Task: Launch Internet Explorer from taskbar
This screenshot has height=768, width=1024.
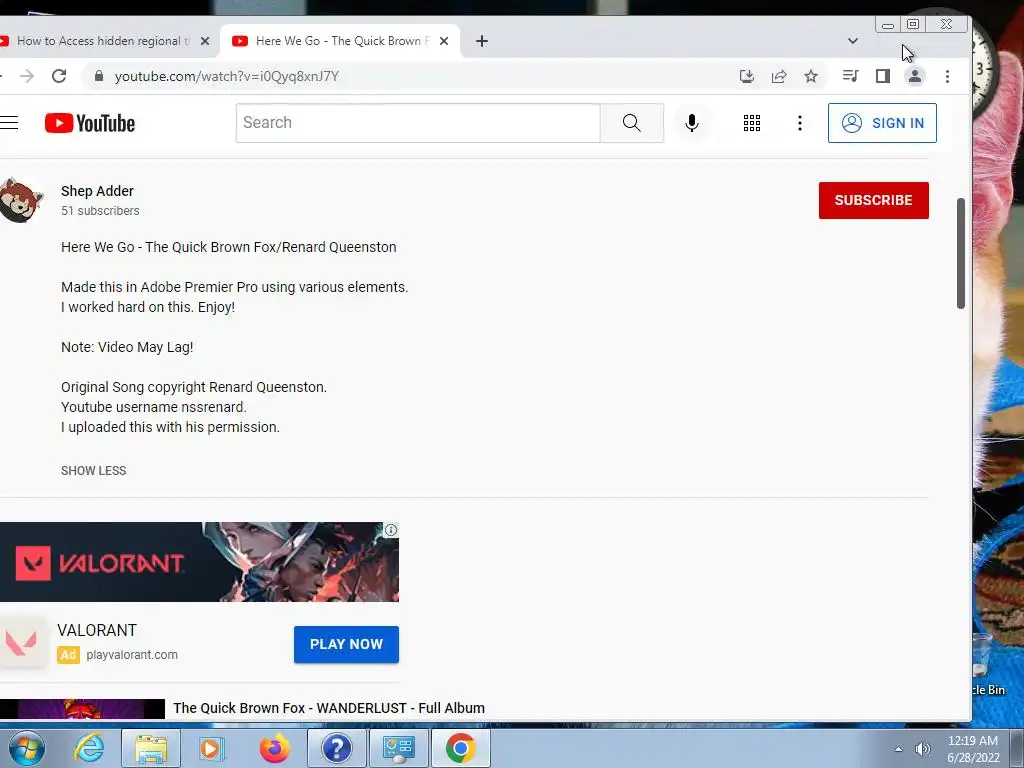Action: click(x=89, y=748)
